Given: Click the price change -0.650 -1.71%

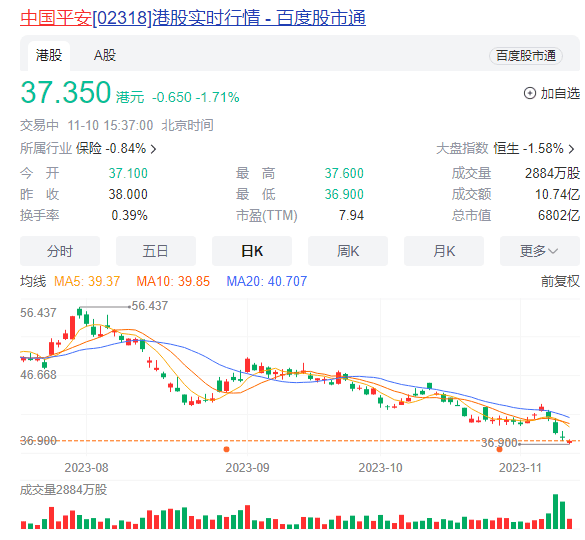Looking at the screenshot, I should pyautogui.click(x=195, y=97).
